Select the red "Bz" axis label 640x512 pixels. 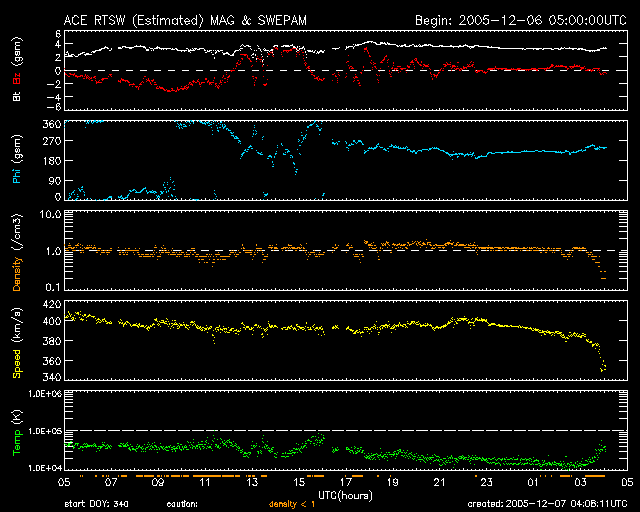click(17, 78)
